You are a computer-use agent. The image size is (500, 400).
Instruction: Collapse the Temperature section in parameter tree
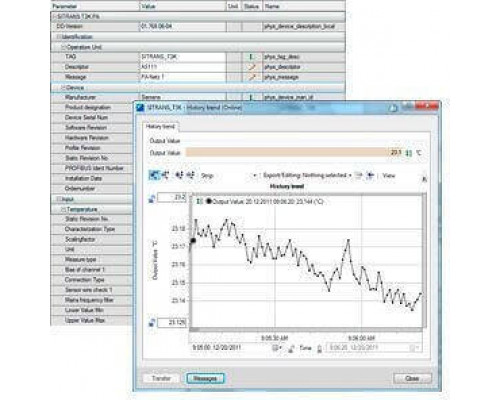pyautogui.click(x=63, y=209)
